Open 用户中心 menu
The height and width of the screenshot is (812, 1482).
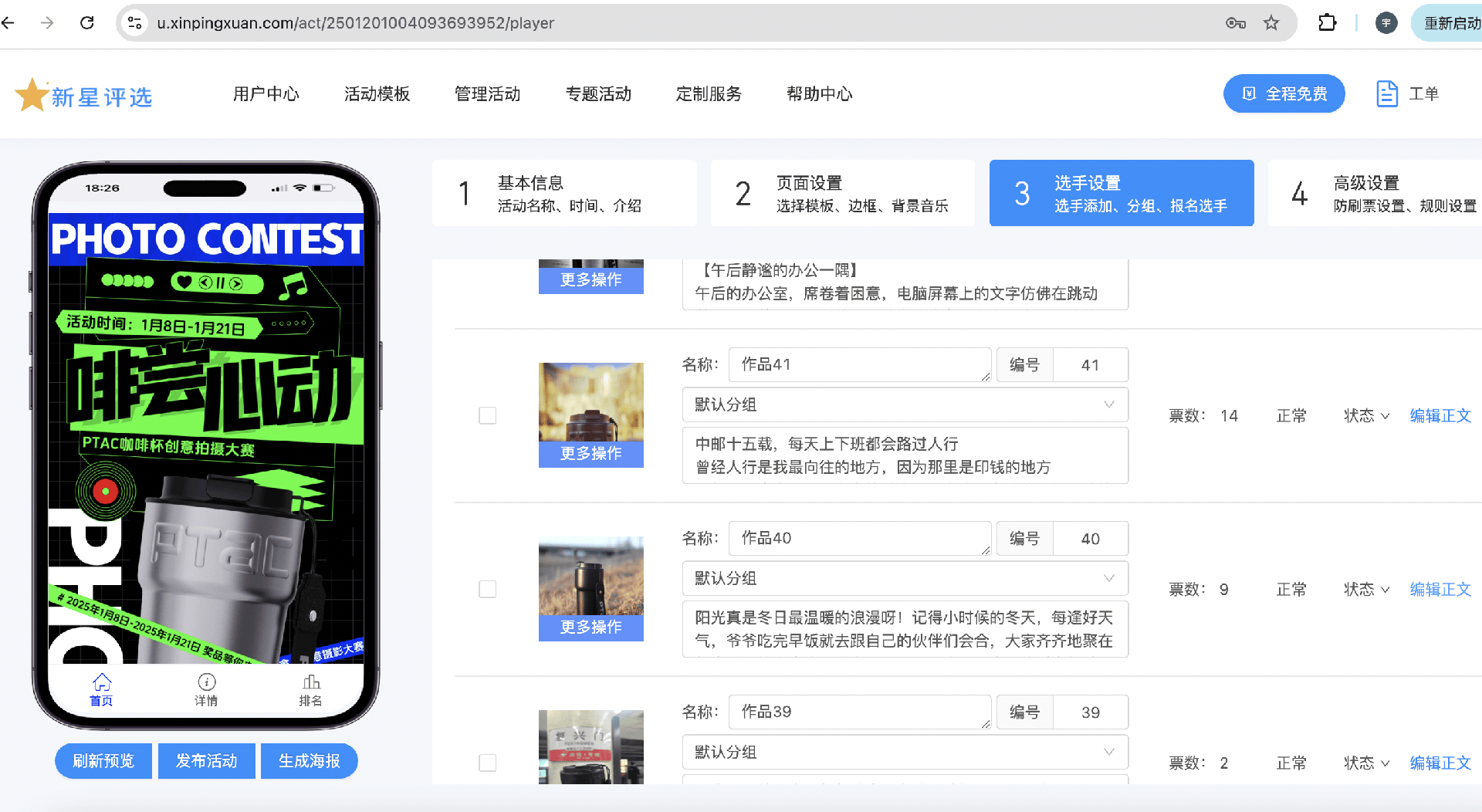pyautogui.click(x=266, y=94)
